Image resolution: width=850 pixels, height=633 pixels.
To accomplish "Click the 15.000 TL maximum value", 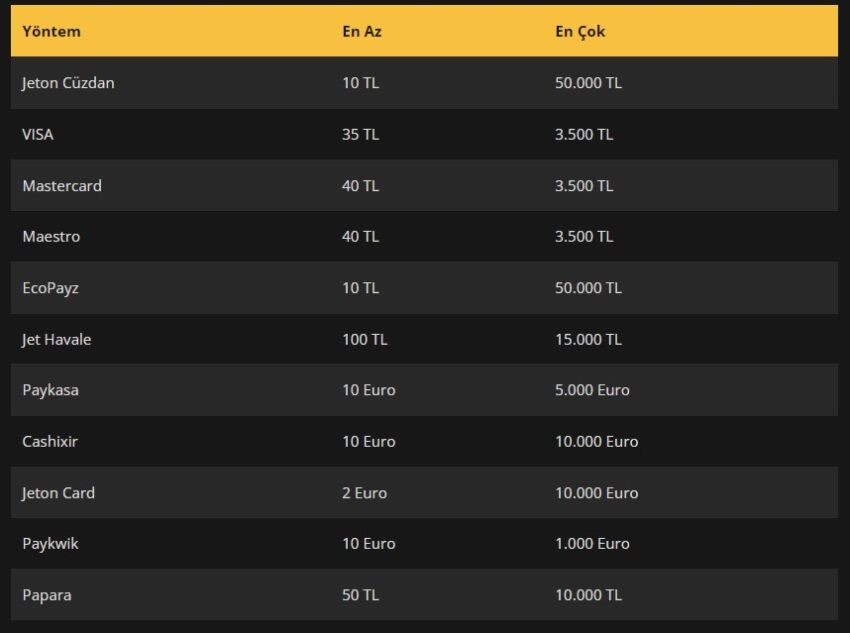I will 588,339.
